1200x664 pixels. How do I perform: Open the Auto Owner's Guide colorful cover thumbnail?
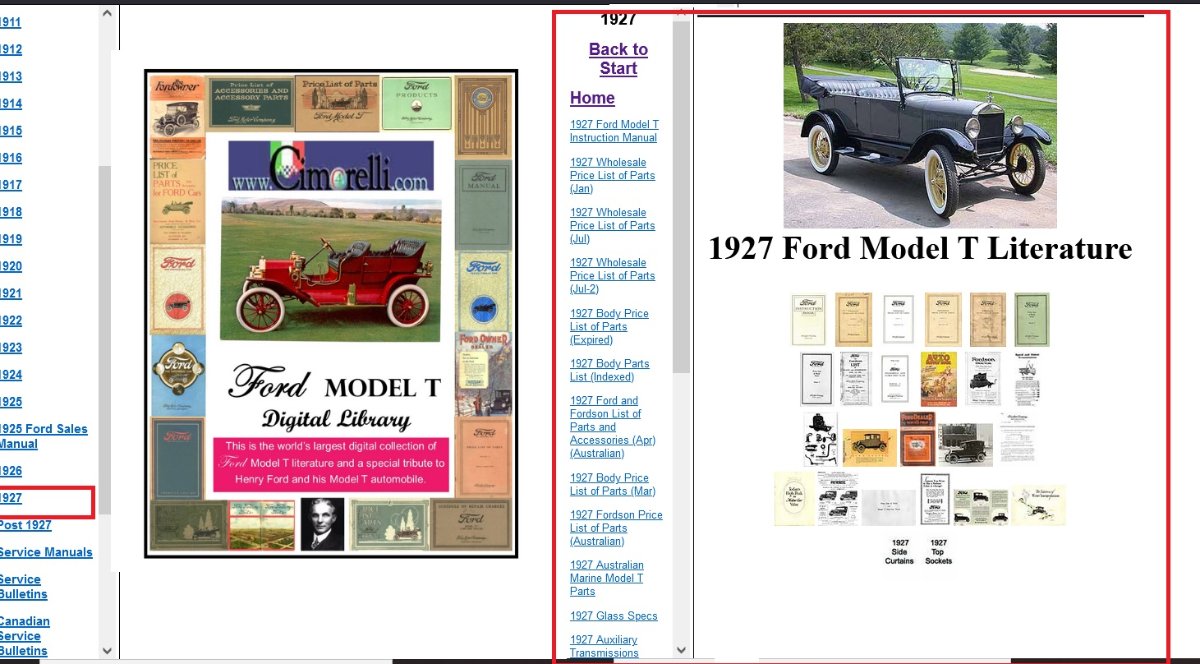pyautogui.click(x=938, y=378)
